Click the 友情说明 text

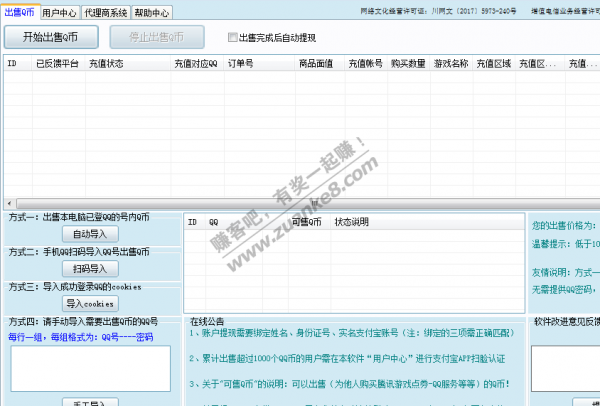(566, 272)
